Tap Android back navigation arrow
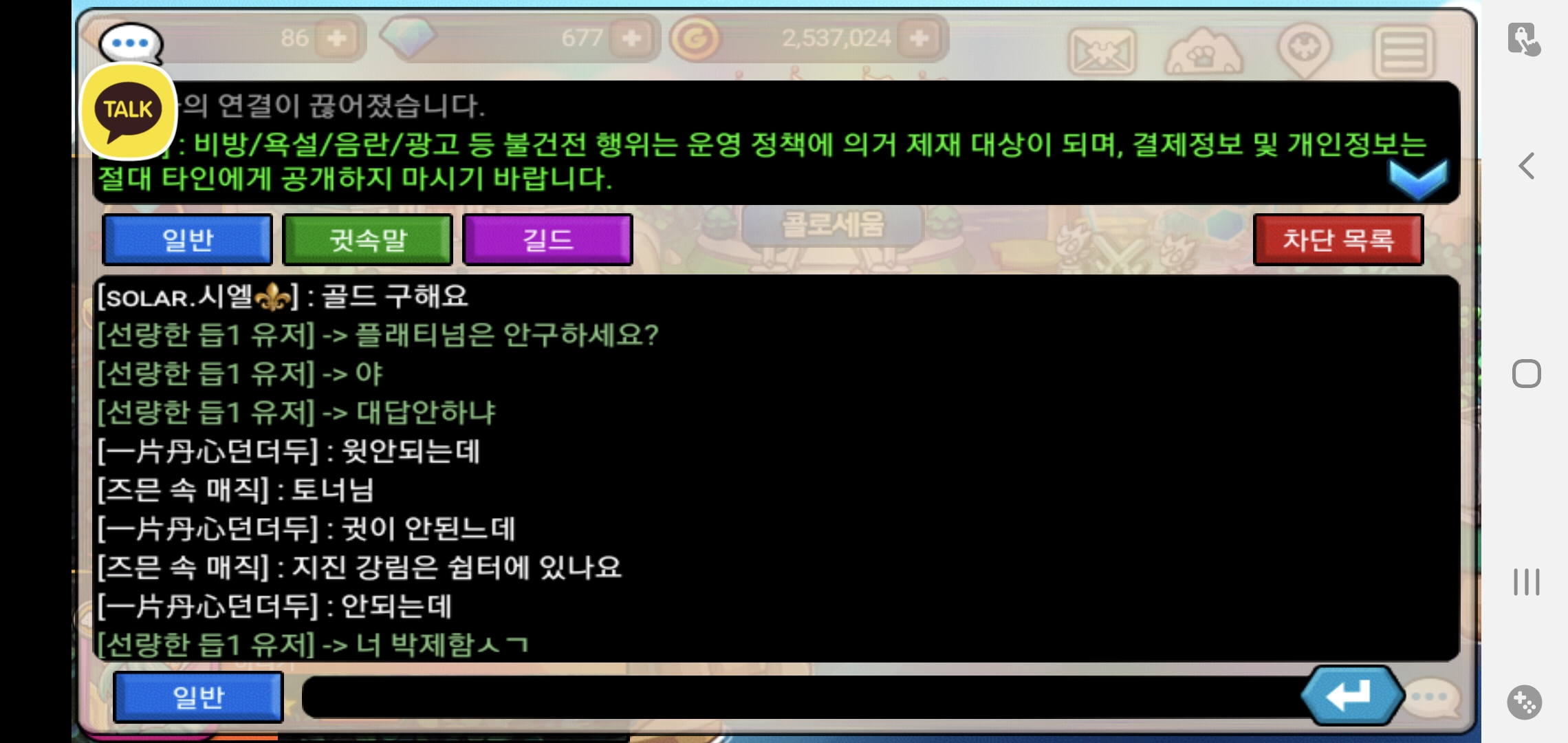Viewport: 1568px width, 743px height. pyautogui.click(x=1527, y=166)
